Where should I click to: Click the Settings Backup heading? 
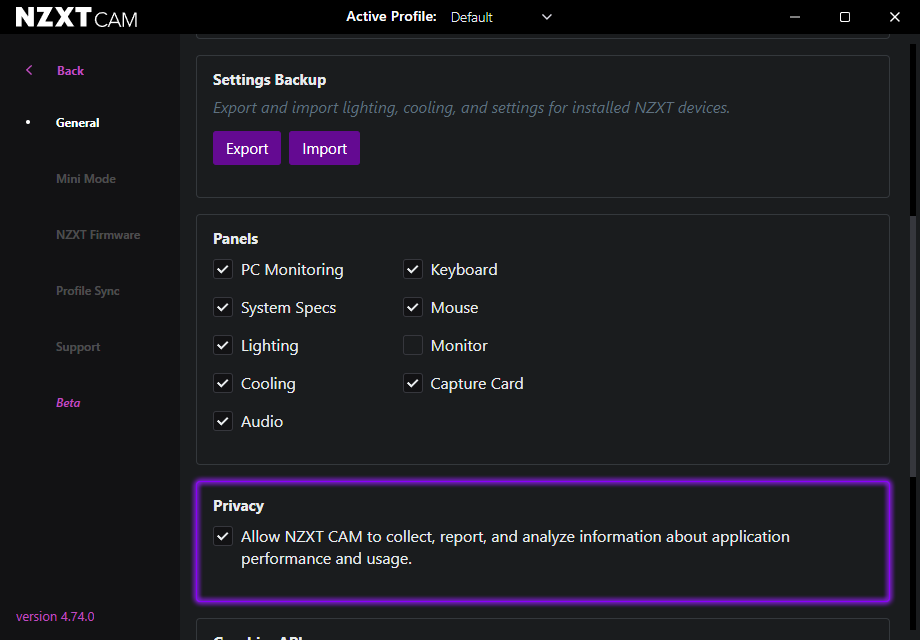point(269,80)
